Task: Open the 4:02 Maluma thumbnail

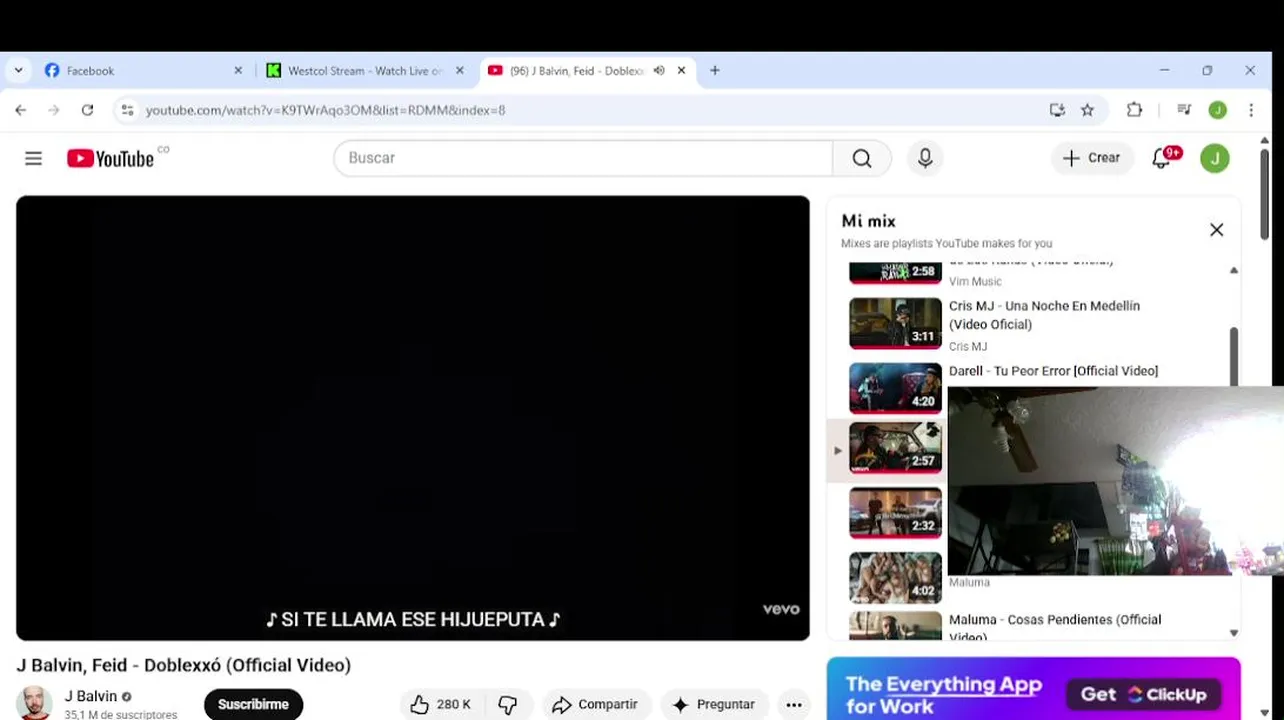Action: click(895, 578)
